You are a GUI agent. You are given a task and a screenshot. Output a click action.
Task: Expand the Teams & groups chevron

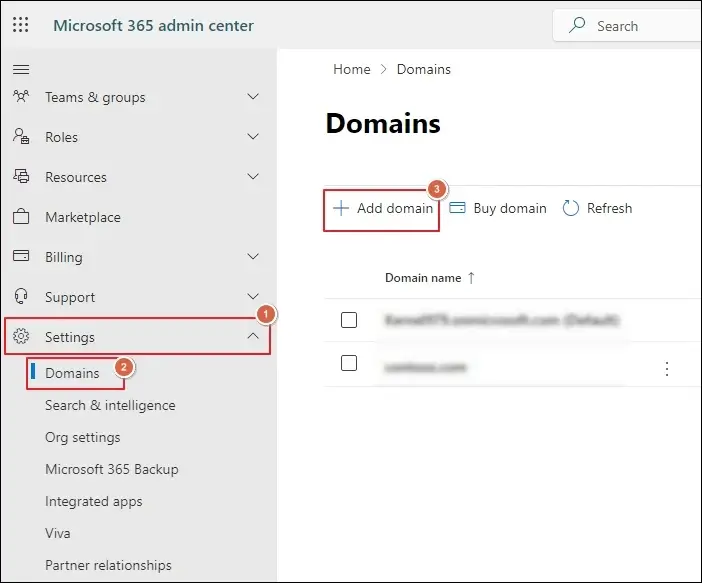253,97
